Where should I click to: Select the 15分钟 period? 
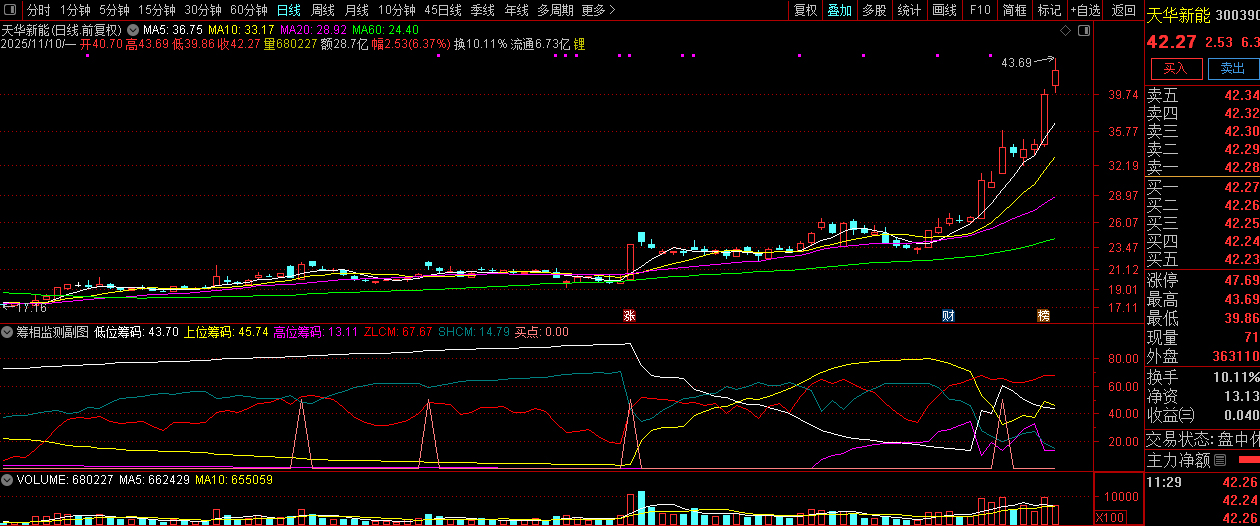click(x=157, y=10)
